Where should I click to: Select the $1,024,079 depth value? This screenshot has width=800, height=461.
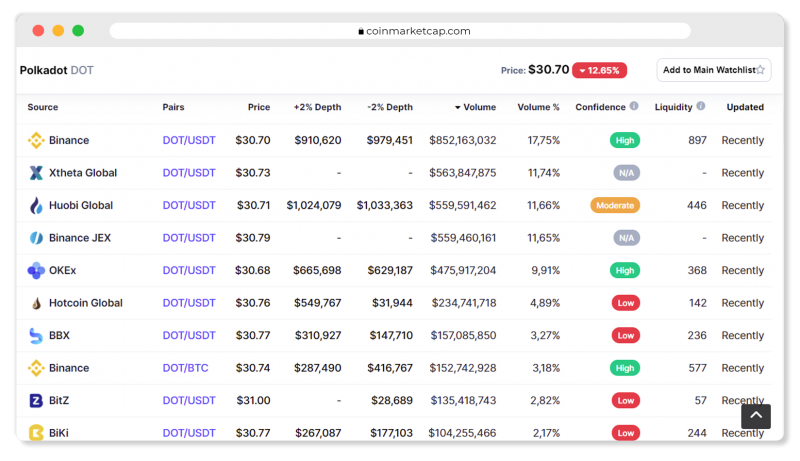tap(314, 206)
